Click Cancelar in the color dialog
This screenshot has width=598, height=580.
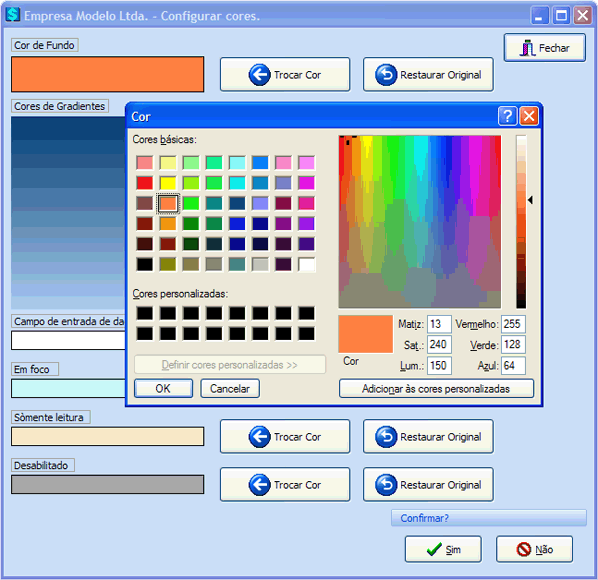(x=230, y=389)
